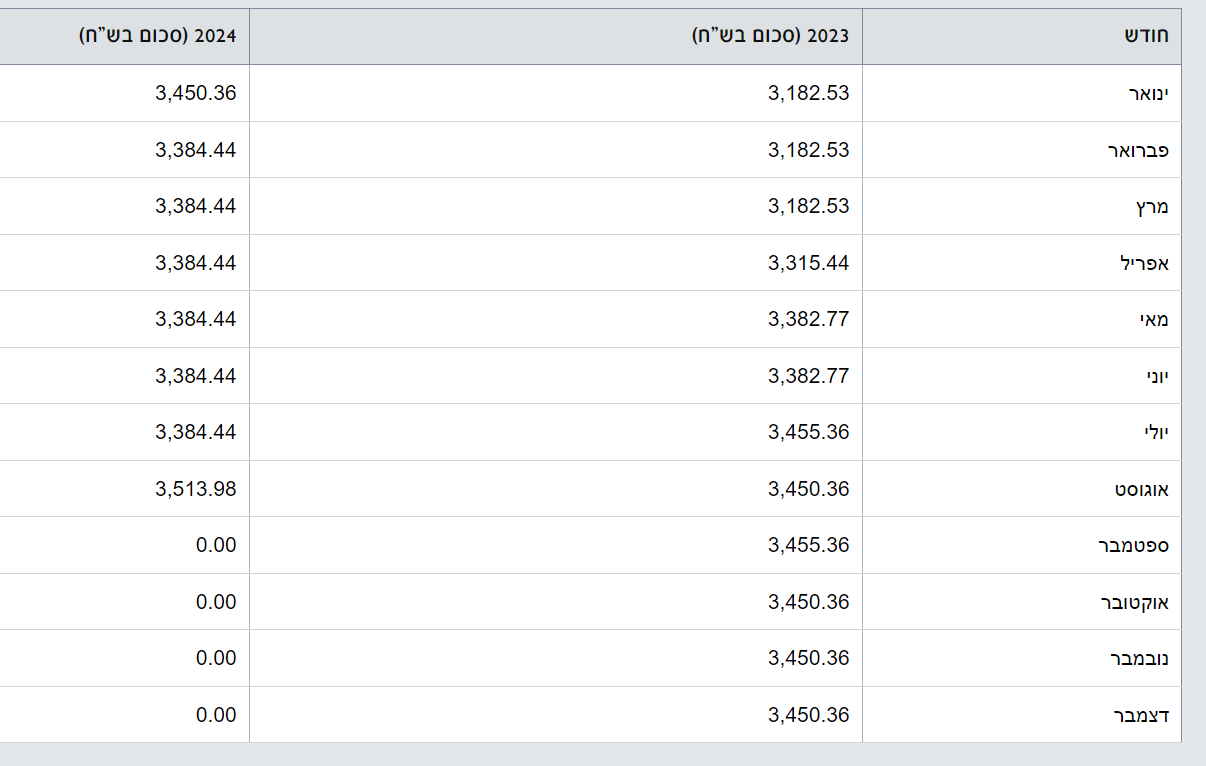
Task: Select the ינואר month cell
Action: coord(1148,94)
